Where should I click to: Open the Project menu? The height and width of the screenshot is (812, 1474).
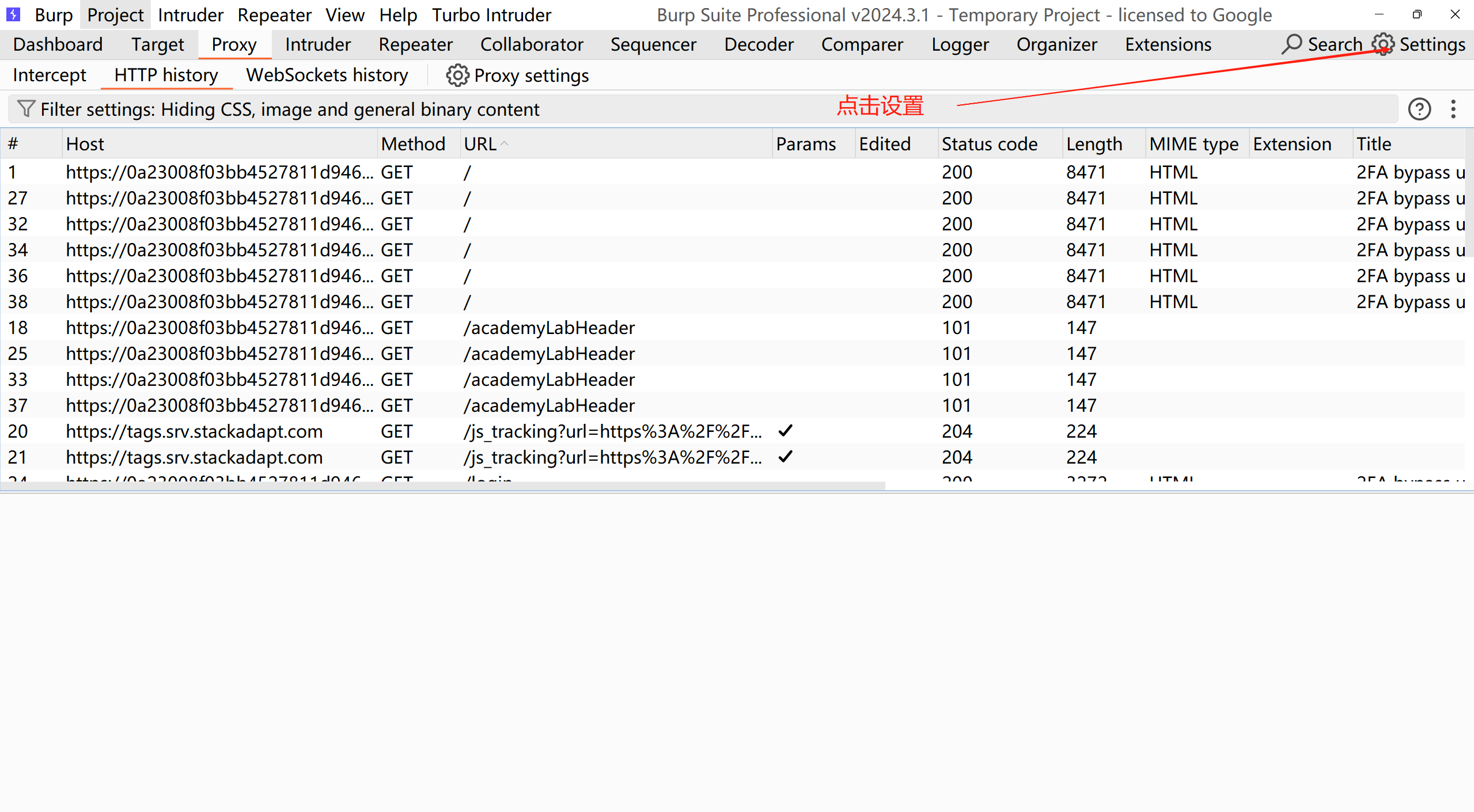[115, 15]
